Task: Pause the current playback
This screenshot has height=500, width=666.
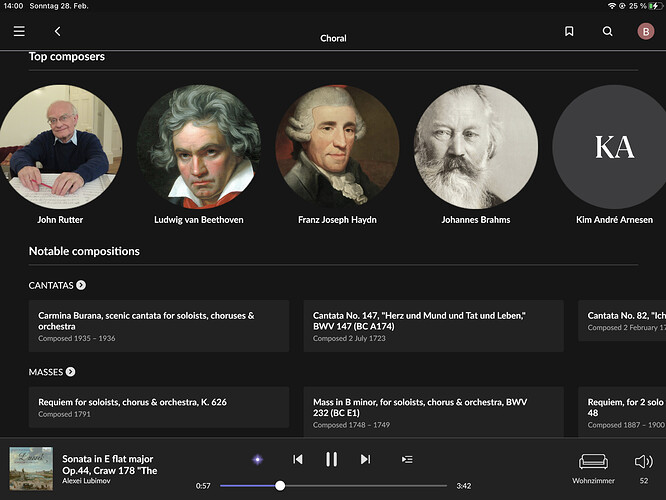Action: point(331,459)
